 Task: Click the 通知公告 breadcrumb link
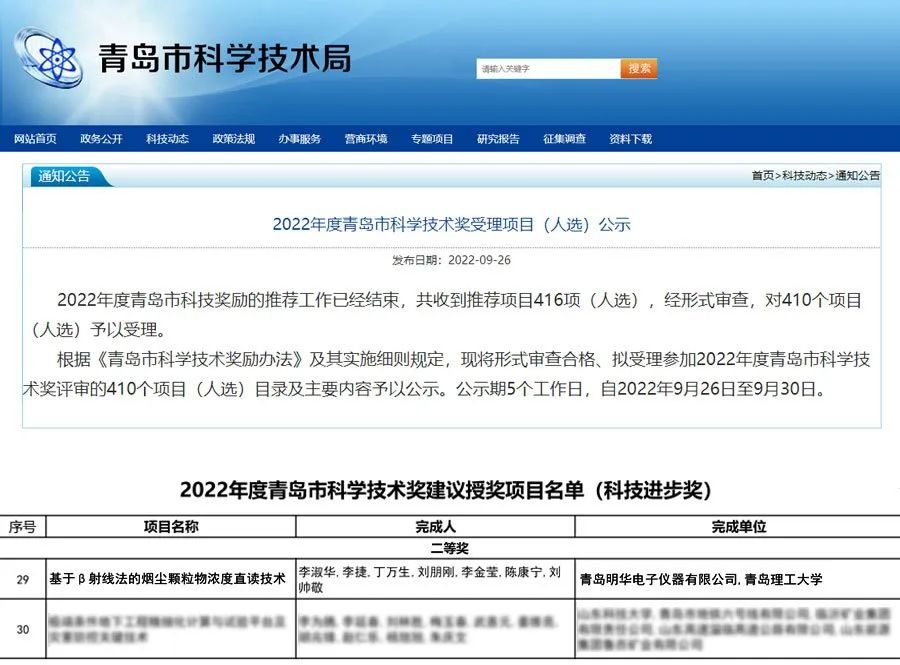857,176
